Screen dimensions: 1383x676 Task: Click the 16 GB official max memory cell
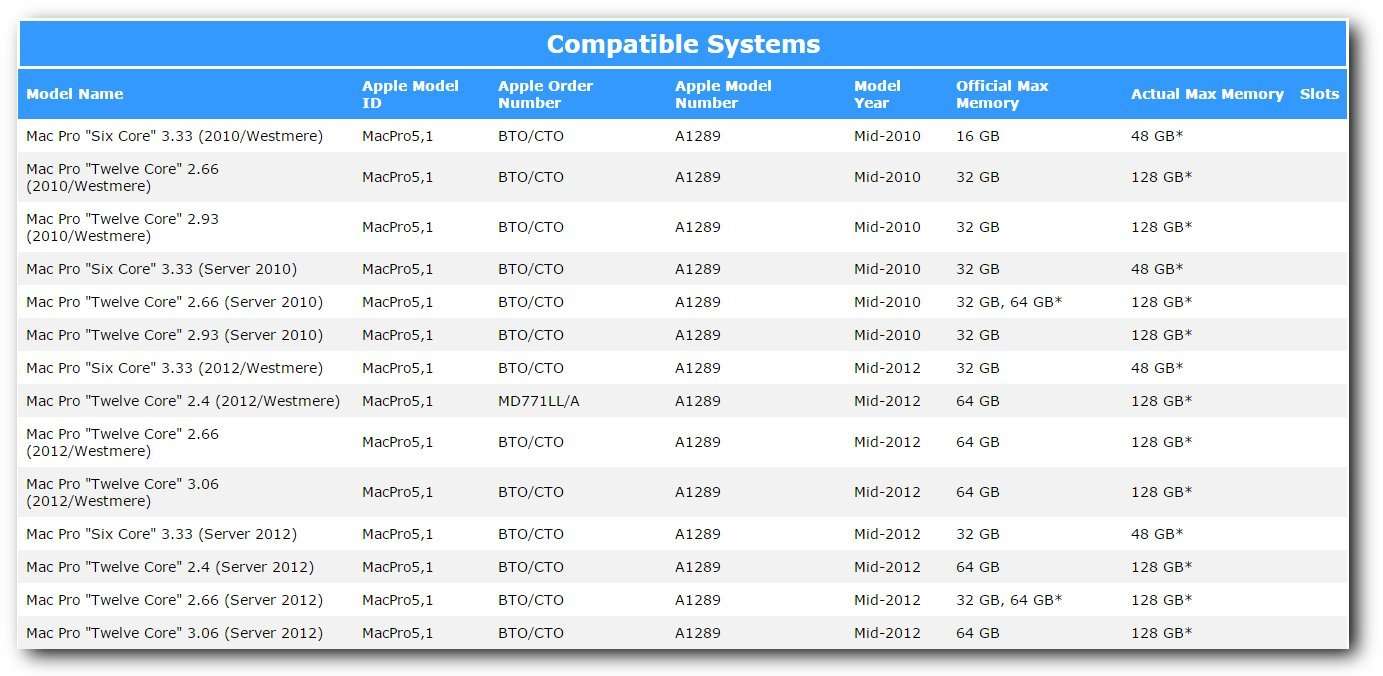coord(977,136)
